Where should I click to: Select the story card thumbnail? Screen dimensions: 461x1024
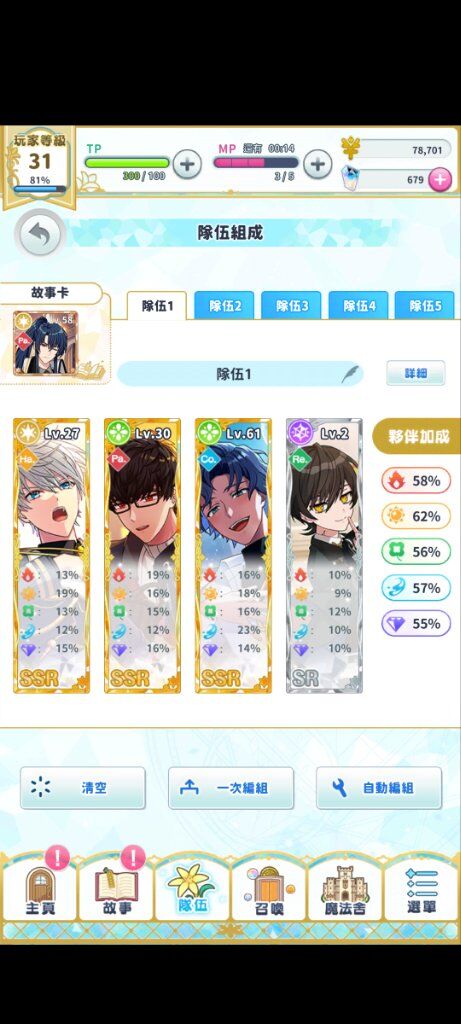click(45, 343)
